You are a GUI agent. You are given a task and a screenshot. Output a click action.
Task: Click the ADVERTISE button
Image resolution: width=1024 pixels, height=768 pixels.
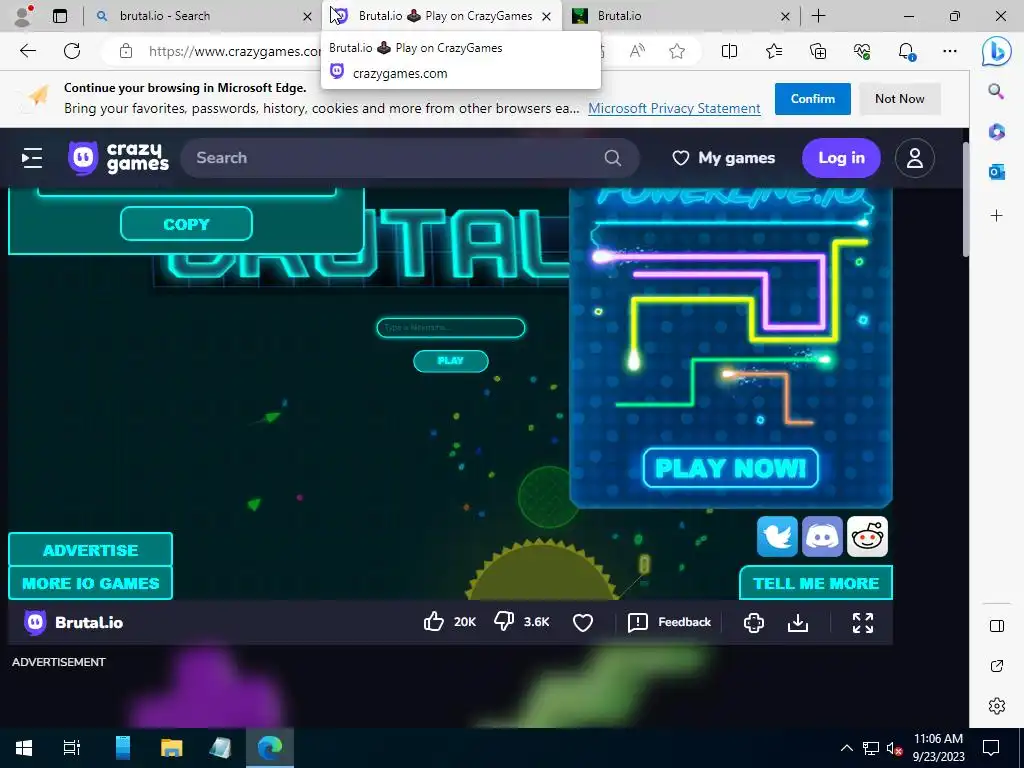[91, 550]
